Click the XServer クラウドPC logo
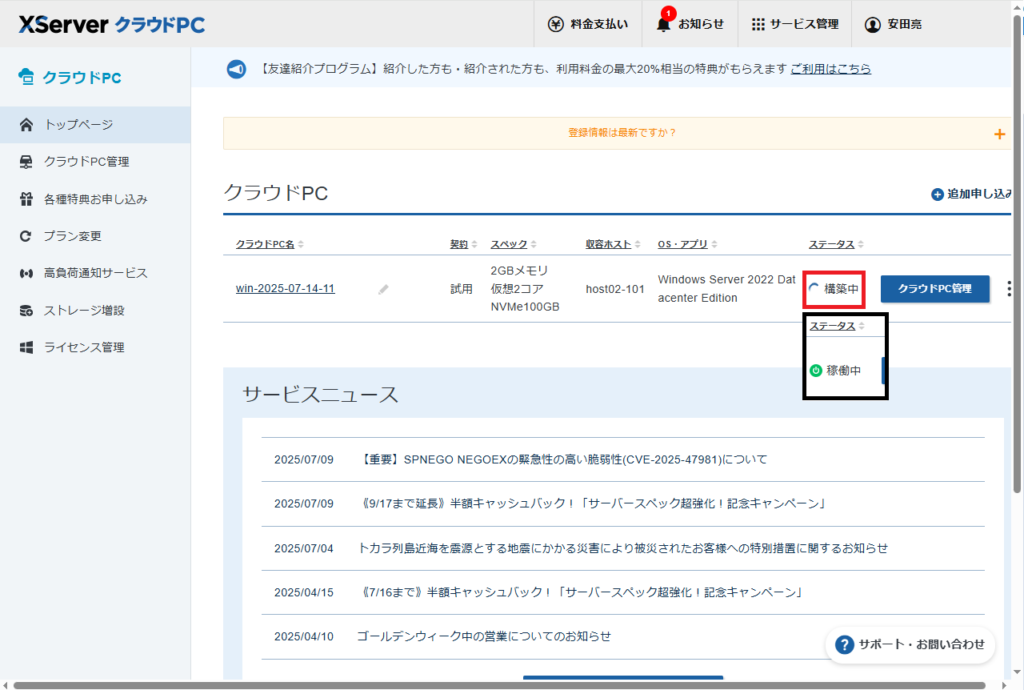 (x=112, y=25)
